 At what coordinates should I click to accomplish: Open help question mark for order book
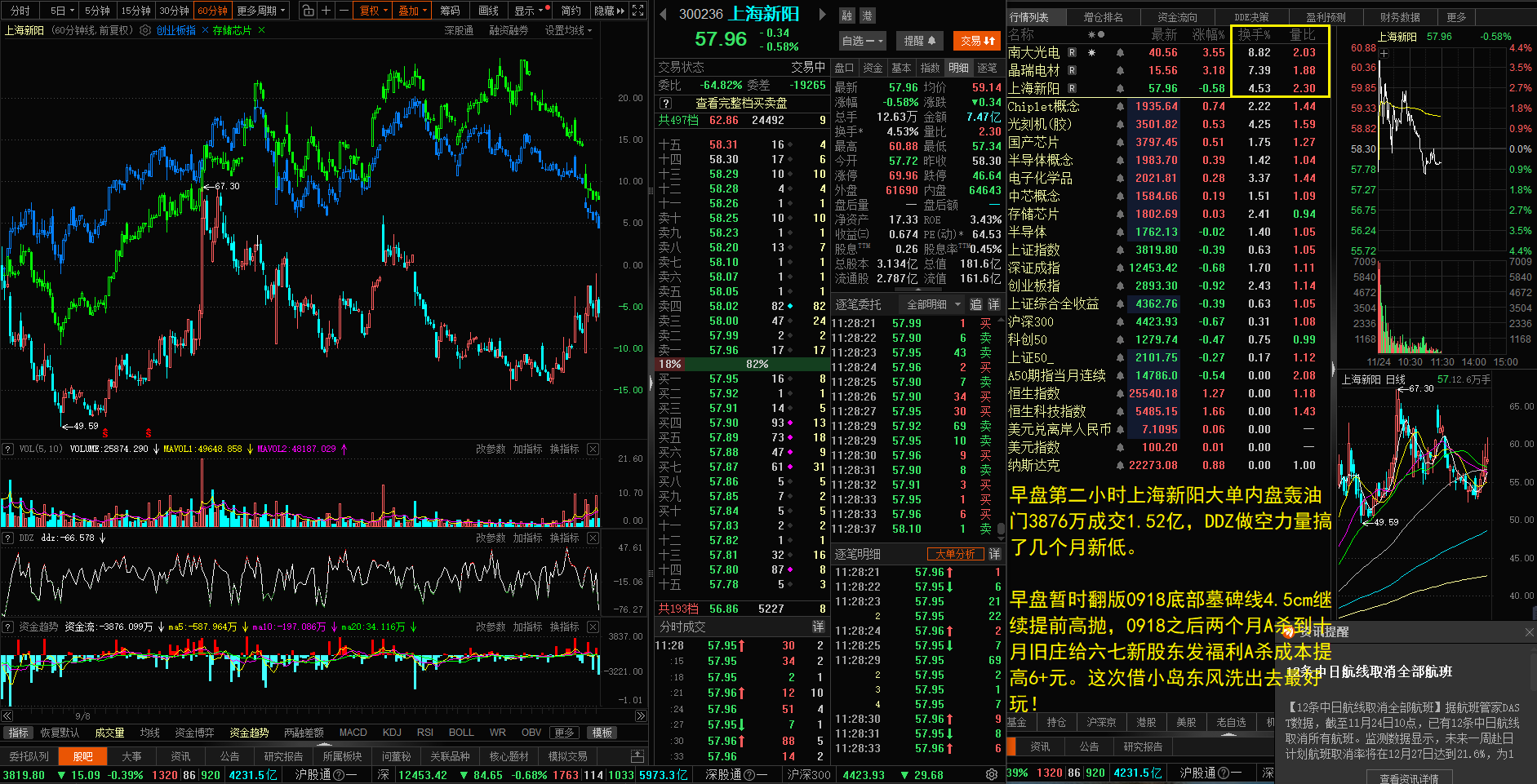[665, 103]
